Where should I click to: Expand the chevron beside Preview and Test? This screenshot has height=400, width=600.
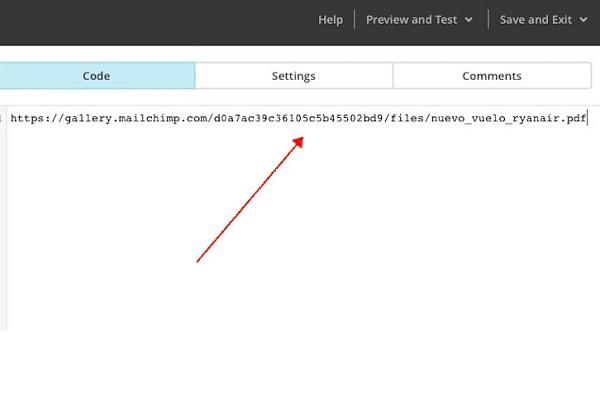(x=469, y=20)
